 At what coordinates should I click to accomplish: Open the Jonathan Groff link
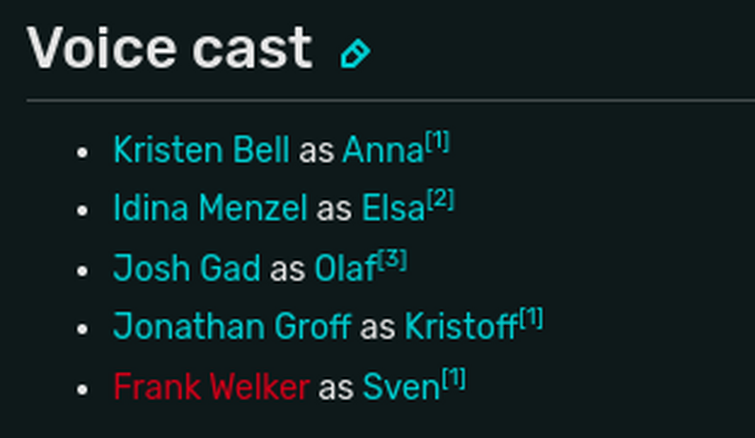pos(232,327)
